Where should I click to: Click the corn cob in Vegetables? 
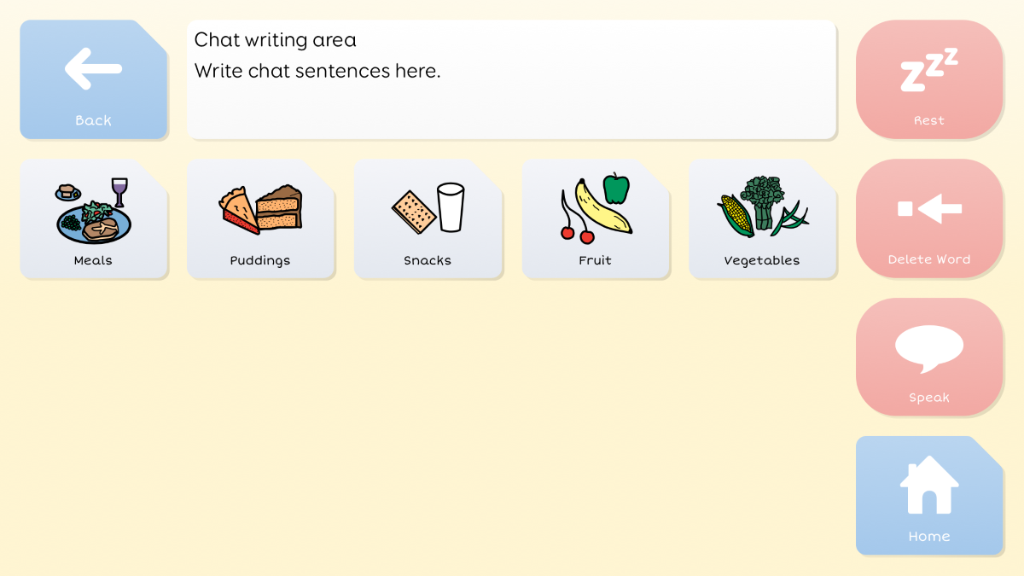tap(737, 216)
